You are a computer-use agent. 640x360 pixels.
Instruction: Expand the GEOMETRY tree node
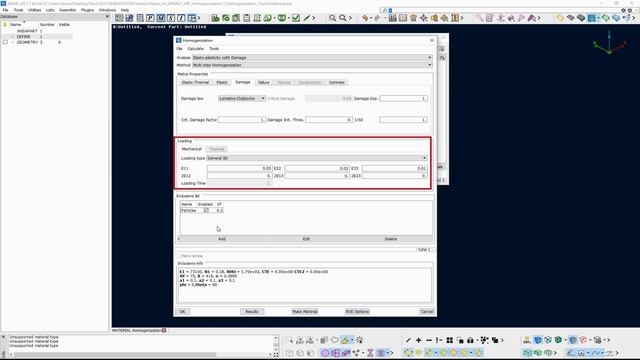[x=13, y=42]
